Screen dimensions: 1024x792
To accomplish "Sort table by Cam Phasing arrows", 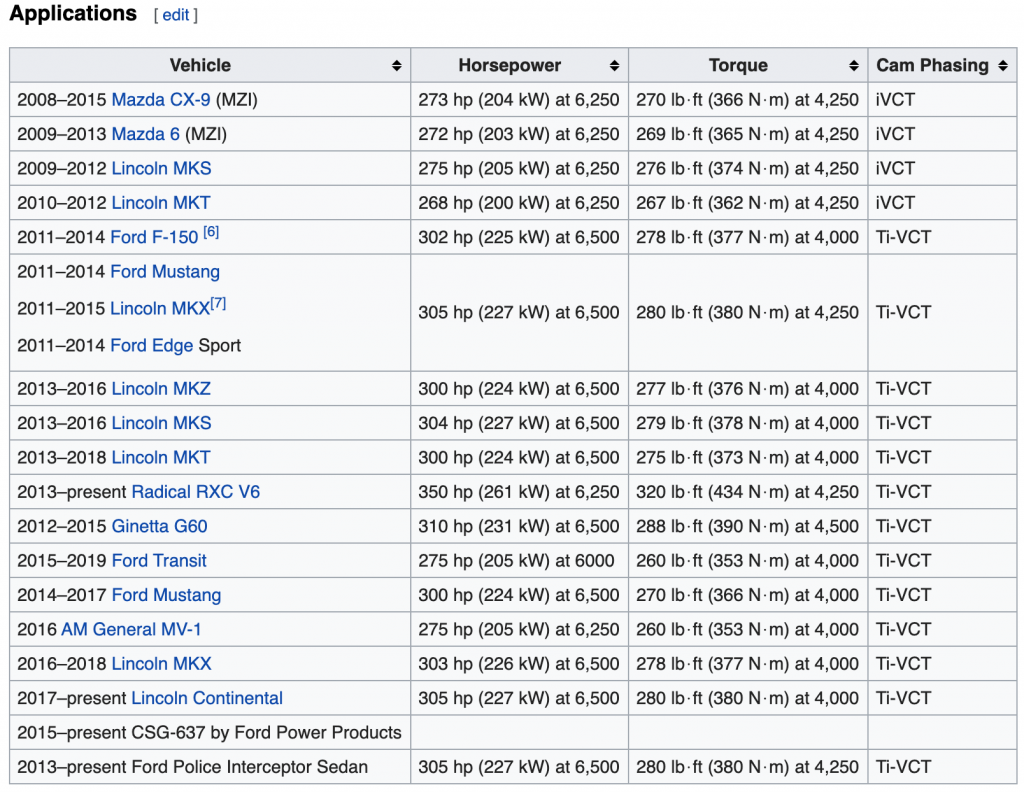I will point(1003,65).
